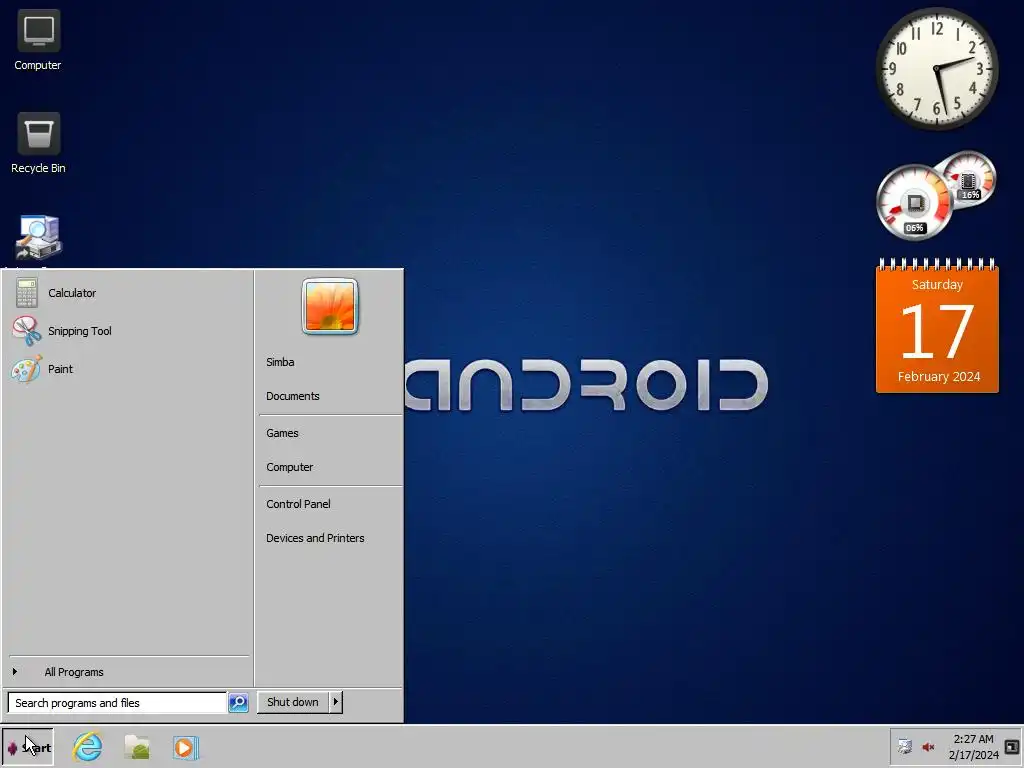
Task: Click the show desktop icon in tray
Action: pyautogui.click(x=1012, y=746)
